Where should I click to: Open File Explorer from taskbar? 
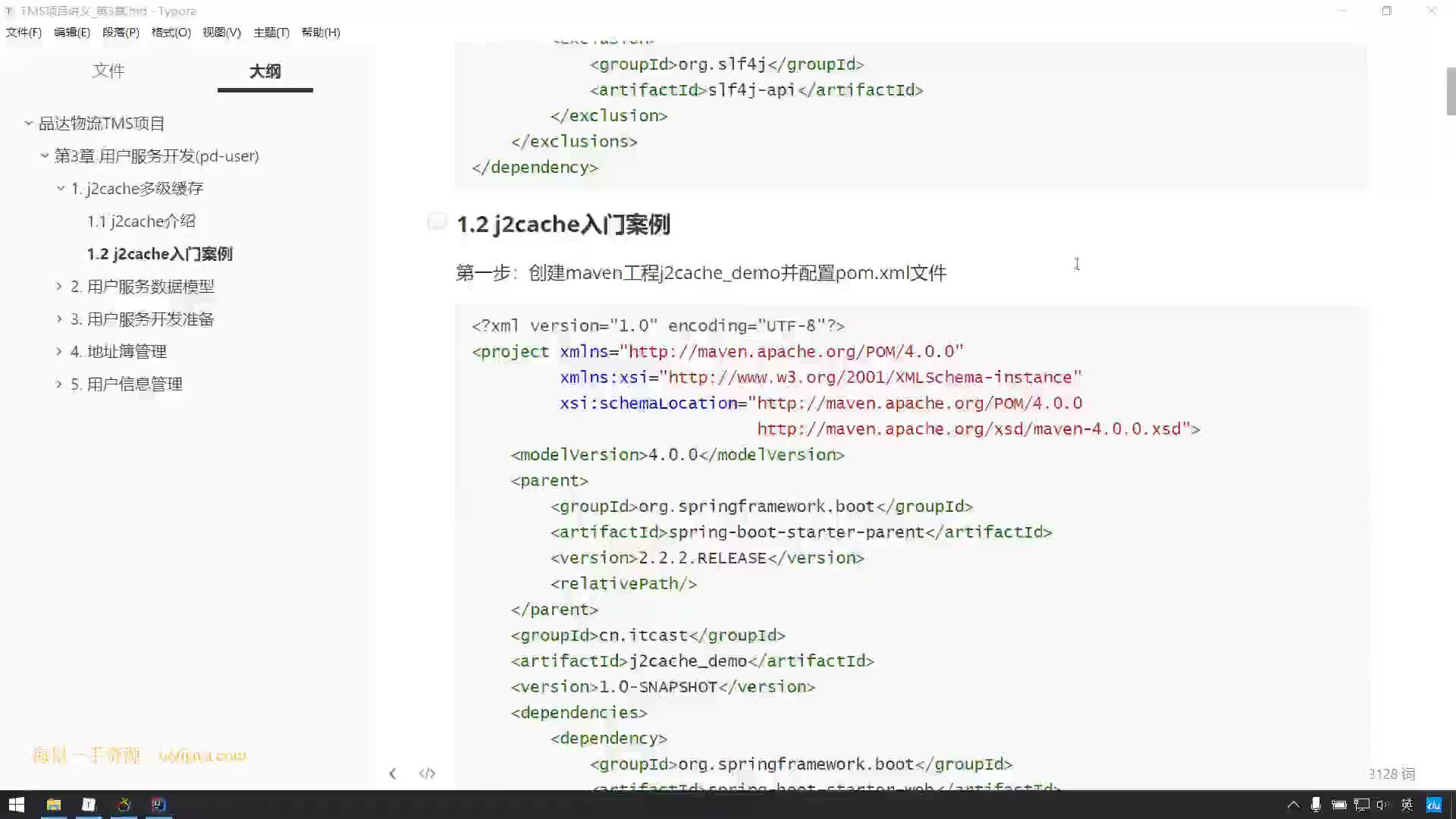(53, 805)
